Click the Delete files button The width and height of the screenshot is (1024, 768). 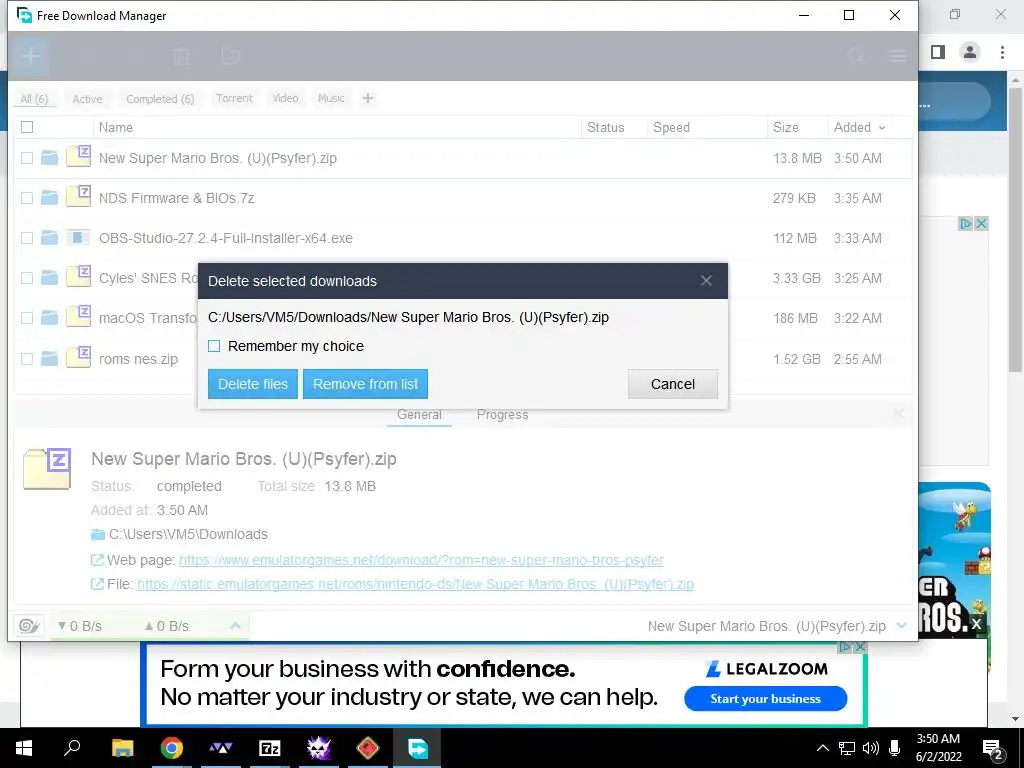(x=253, y=384)
